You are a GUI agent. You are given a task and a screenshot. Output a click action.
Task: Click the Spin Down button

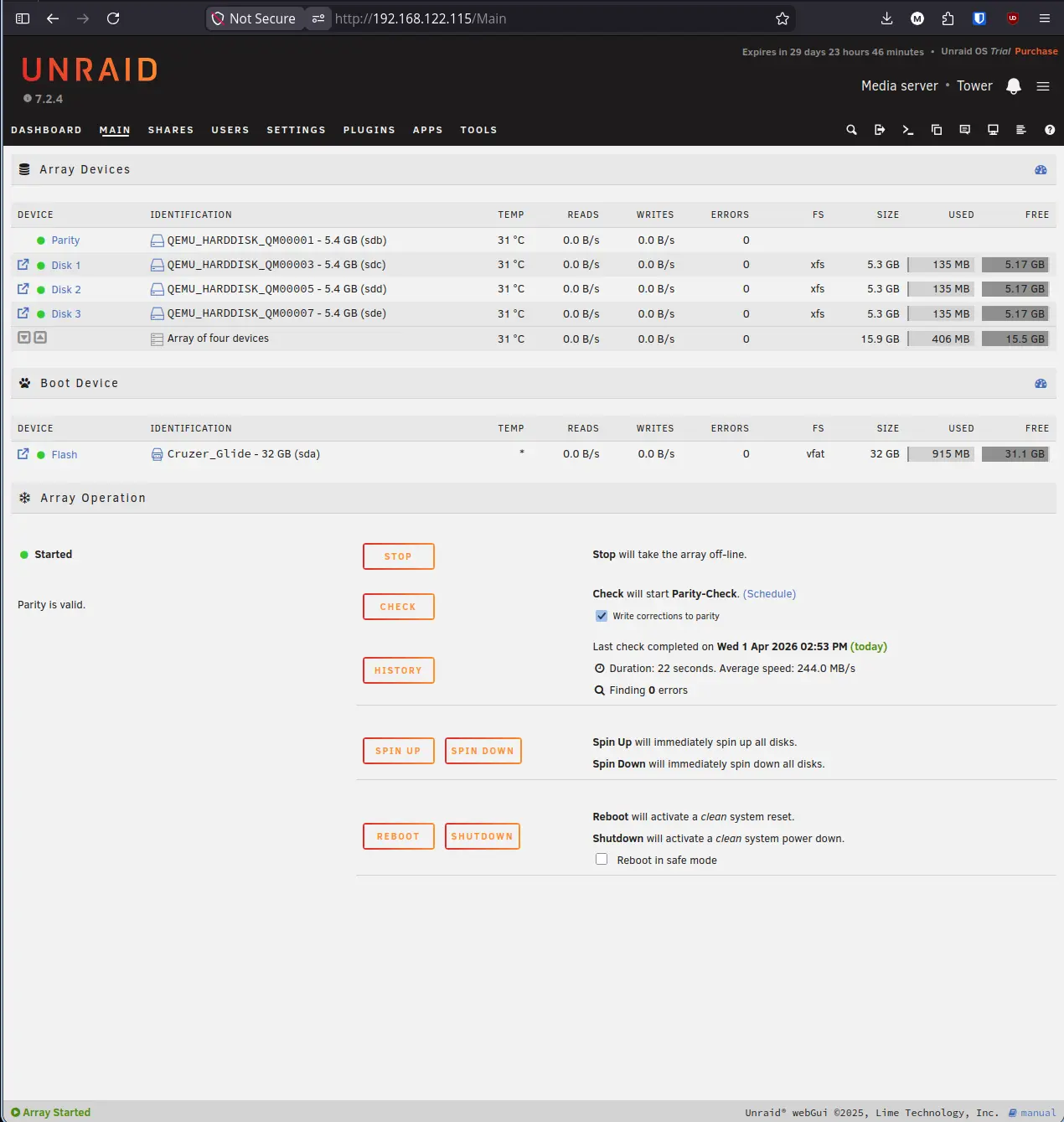tap(483, 751)
